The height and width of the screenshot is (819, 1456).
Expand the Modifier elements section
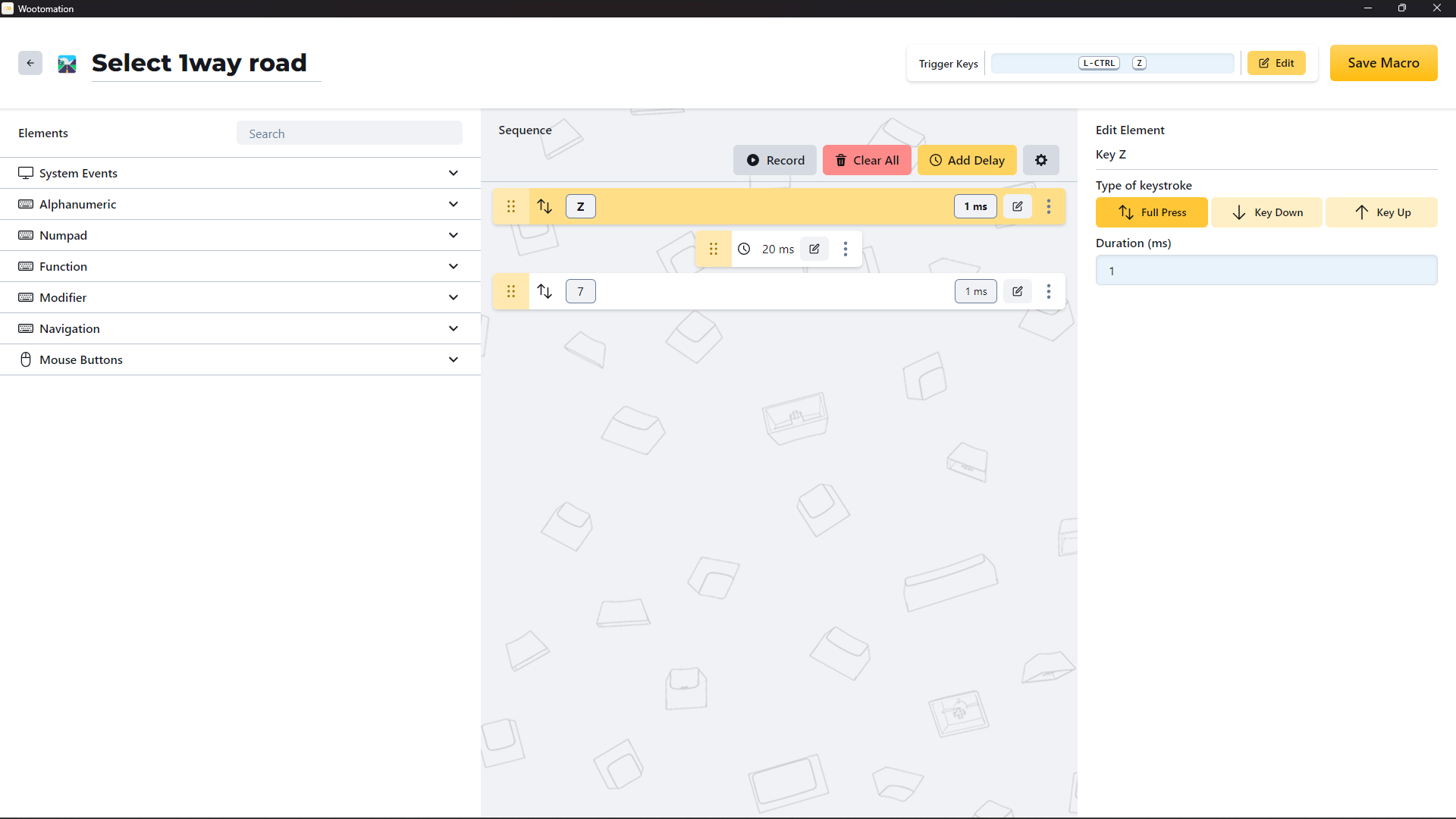[240, 297]
